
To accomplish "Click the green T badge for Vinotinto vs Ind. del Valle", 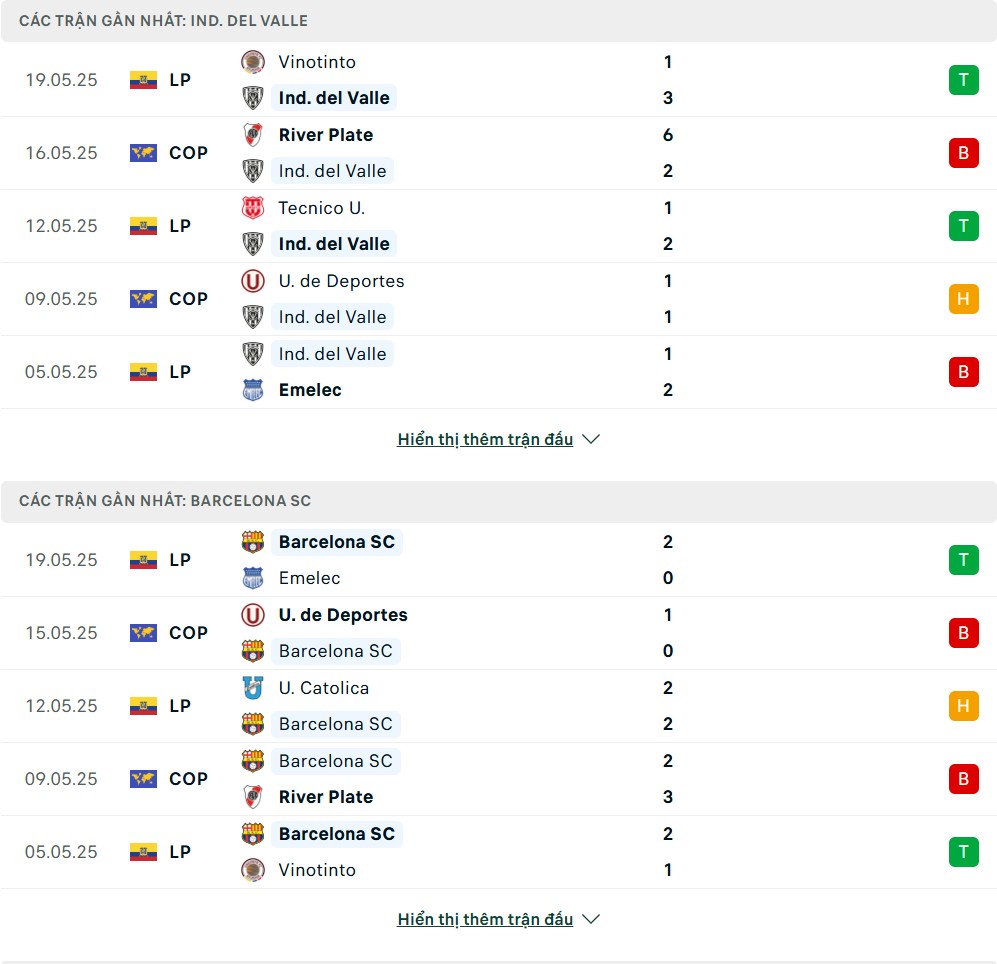I will (x=963, y=80).
